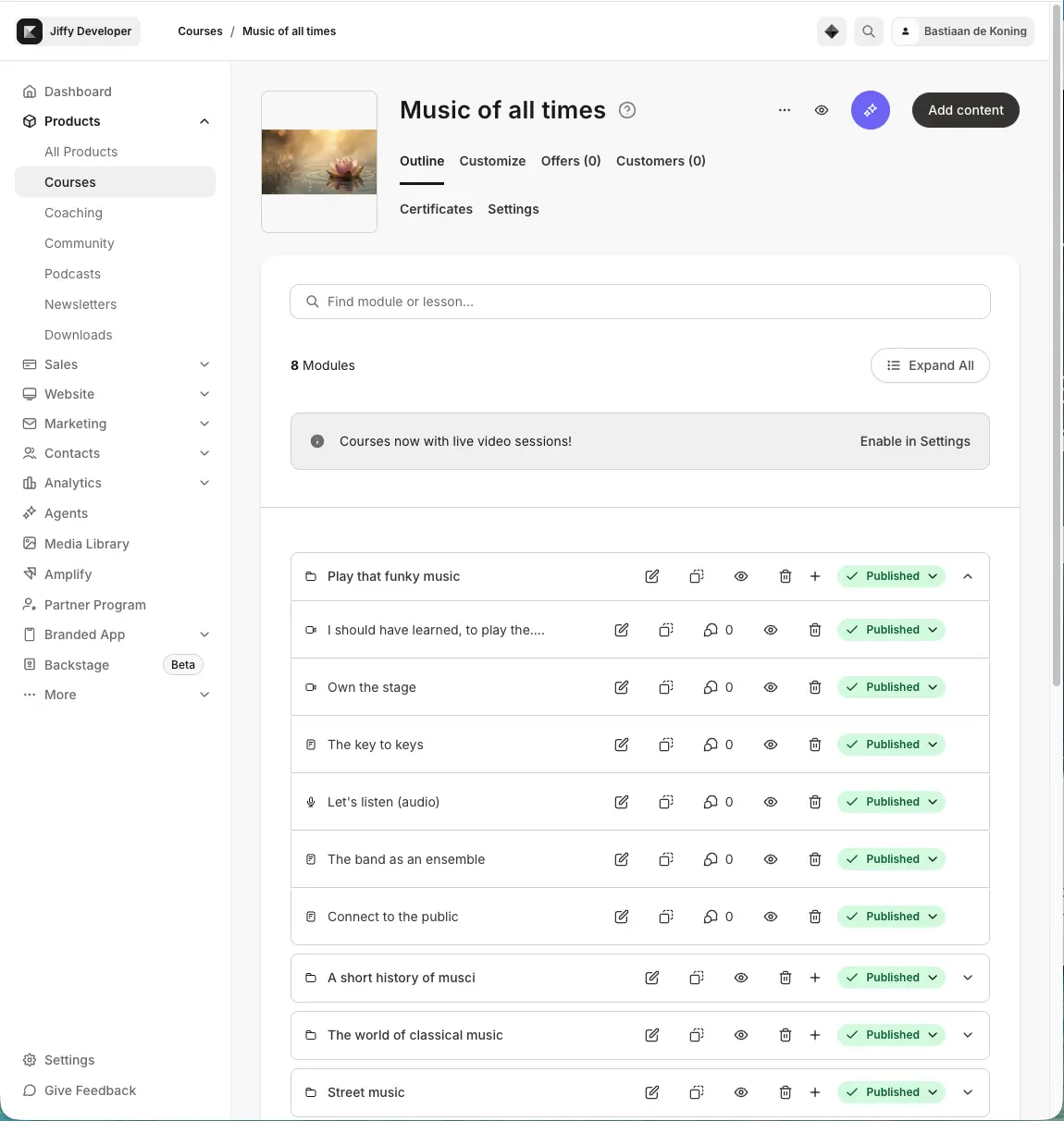Open the three-dots menu beside course title

click(x=785, y=110)
